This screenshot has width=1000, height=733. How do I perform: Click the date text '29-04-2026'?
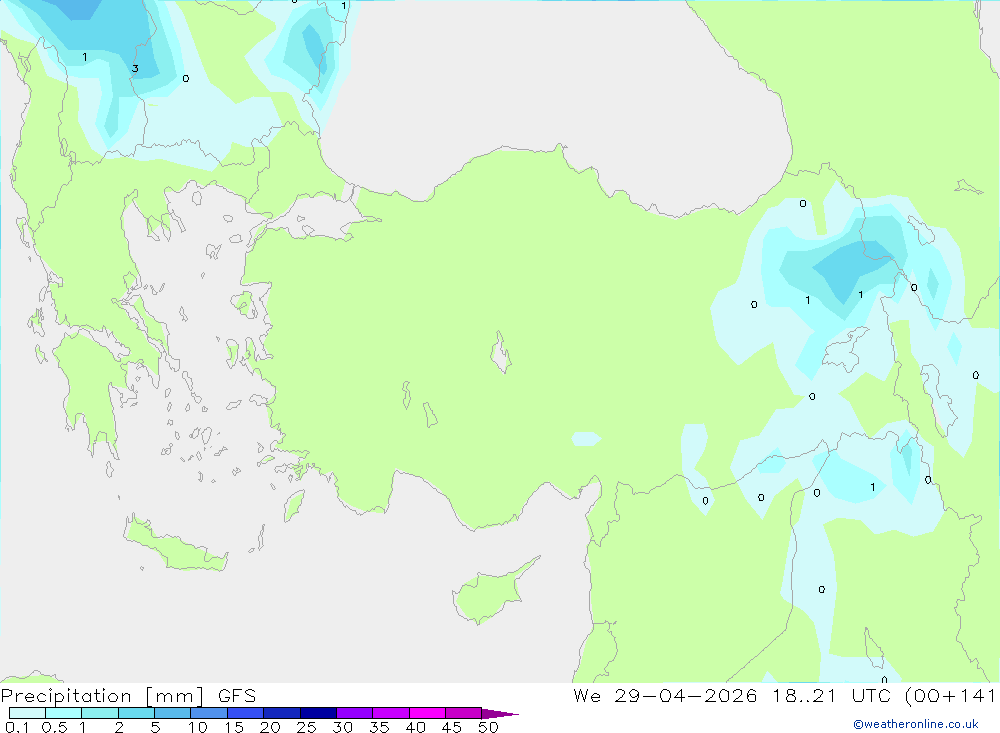coord(686,695)
